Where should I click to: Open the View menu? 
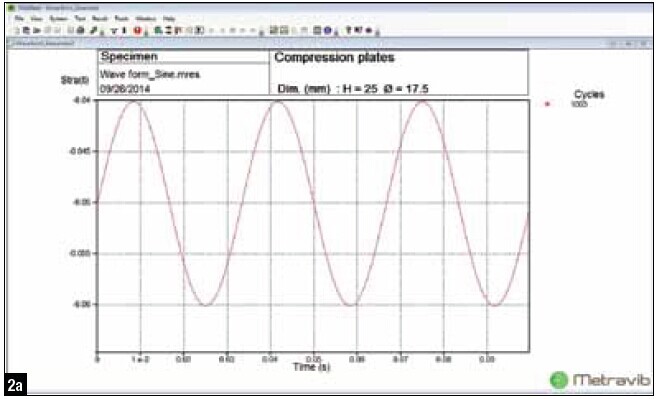[37, 19]
